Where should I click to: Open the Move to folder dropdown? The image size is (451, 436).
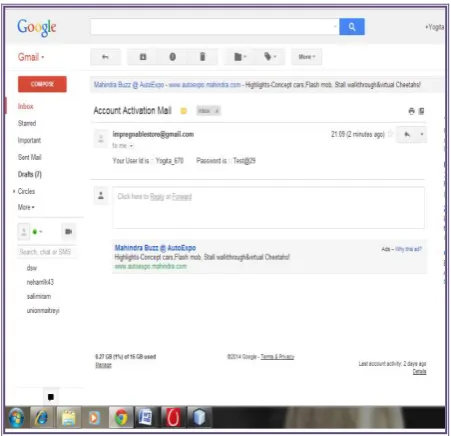click(240, 57)
